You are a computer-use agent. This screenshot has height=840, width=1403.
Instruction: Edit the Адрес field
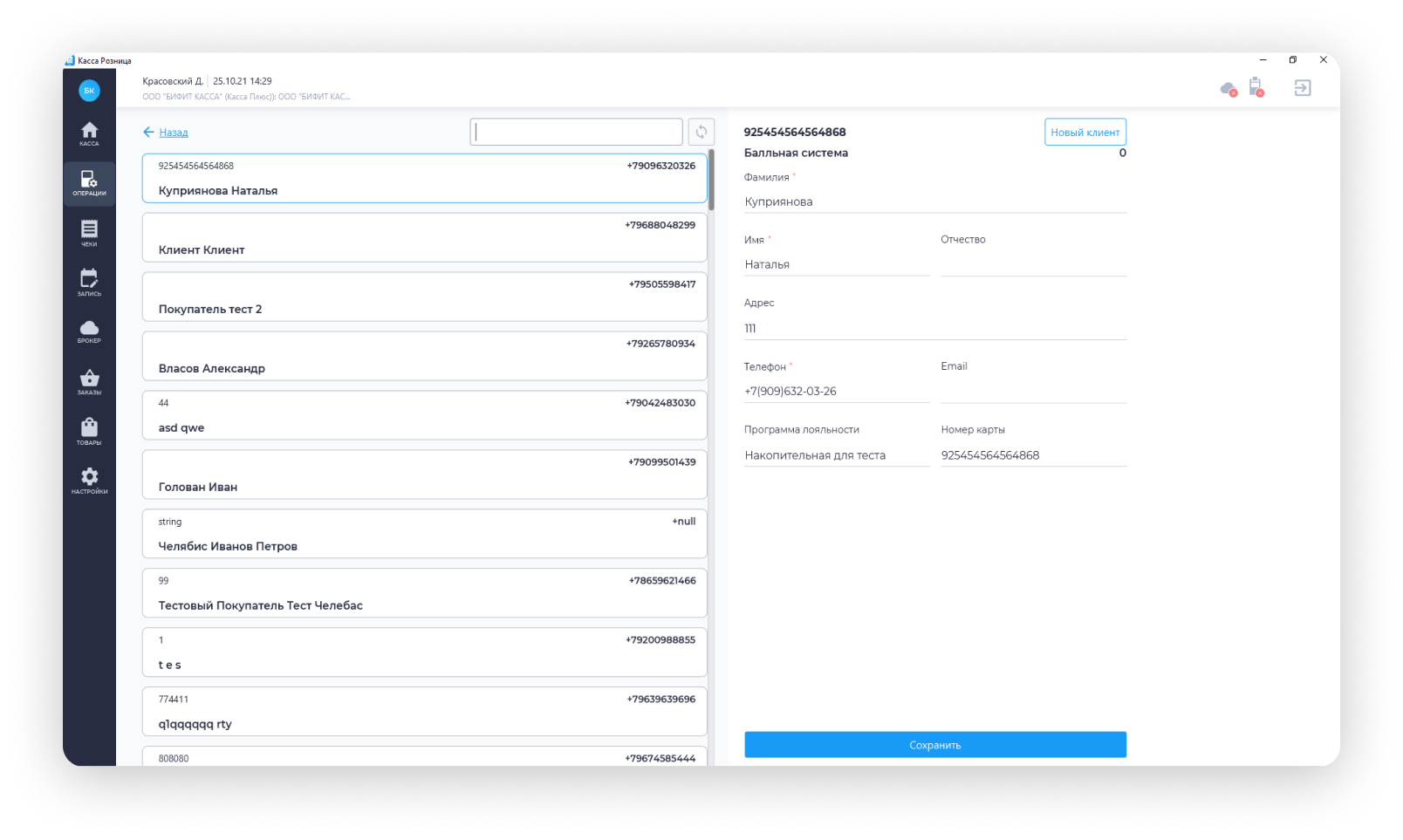click(935, 328)
